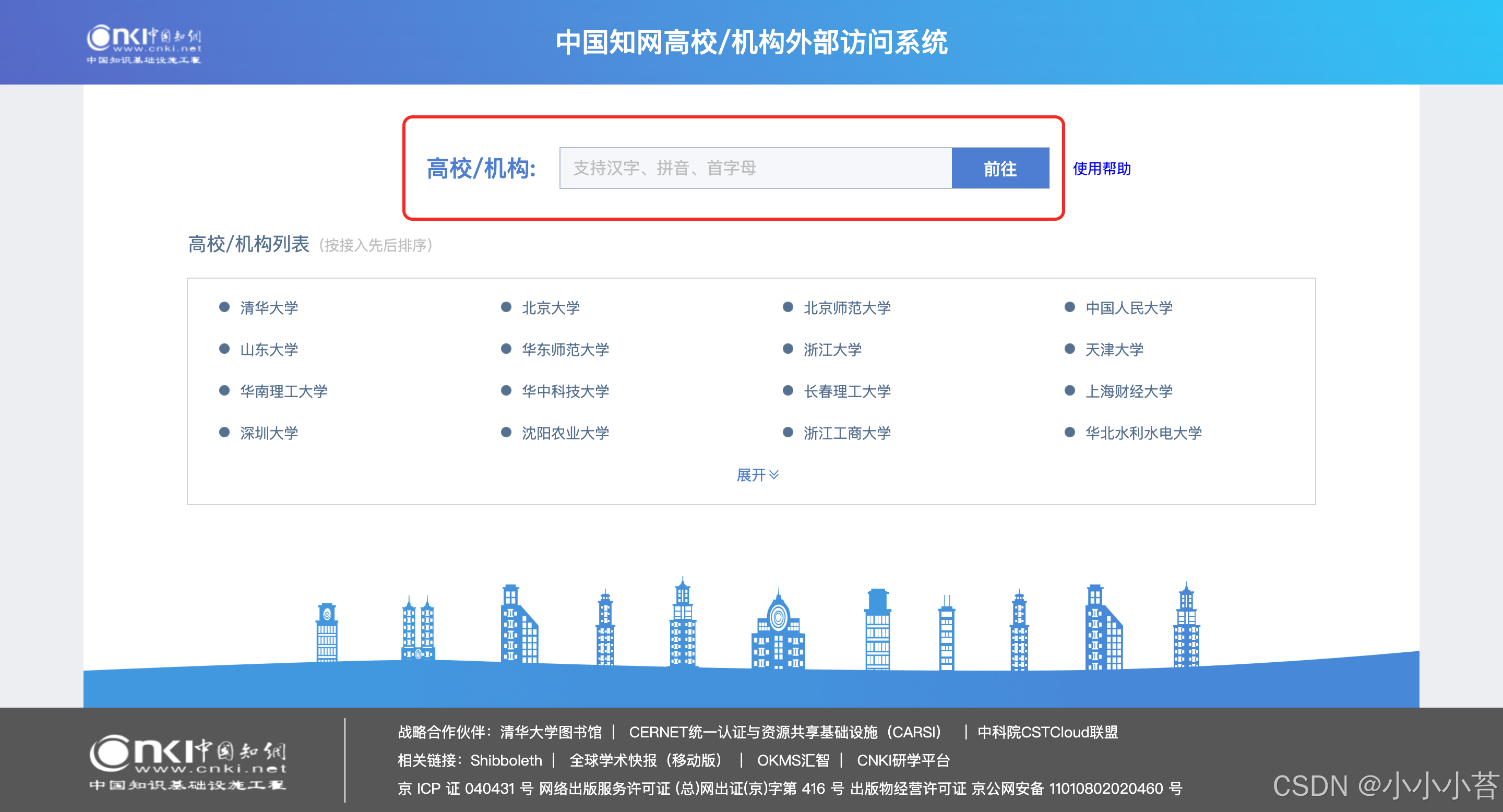This screenshot has width=1503, height=812.
Task: Select 北京大学 from the list
Action: tap(550, 307)
